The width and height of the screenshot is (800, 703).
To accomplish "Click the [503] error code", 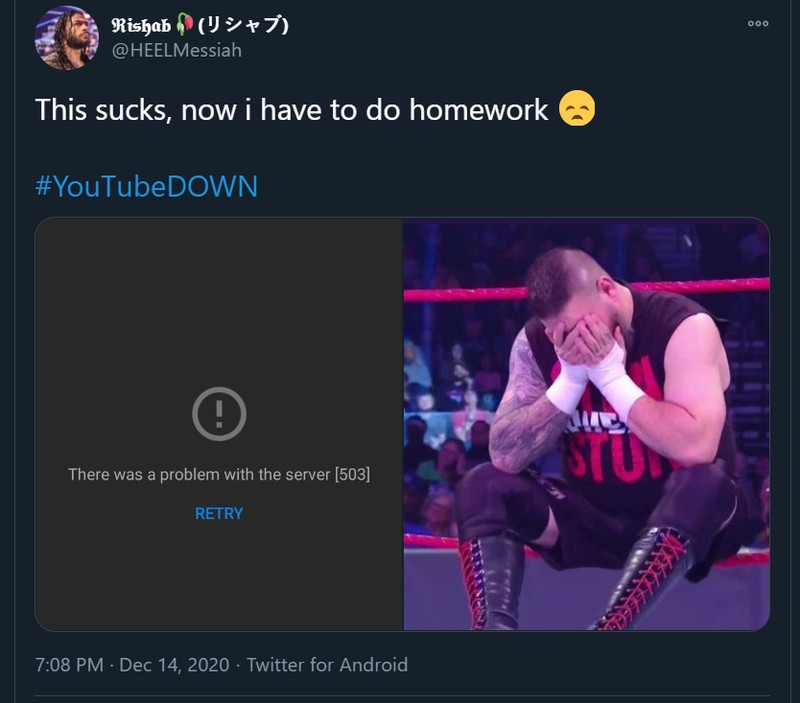I will pyautogui.click(x=352, y=474).
